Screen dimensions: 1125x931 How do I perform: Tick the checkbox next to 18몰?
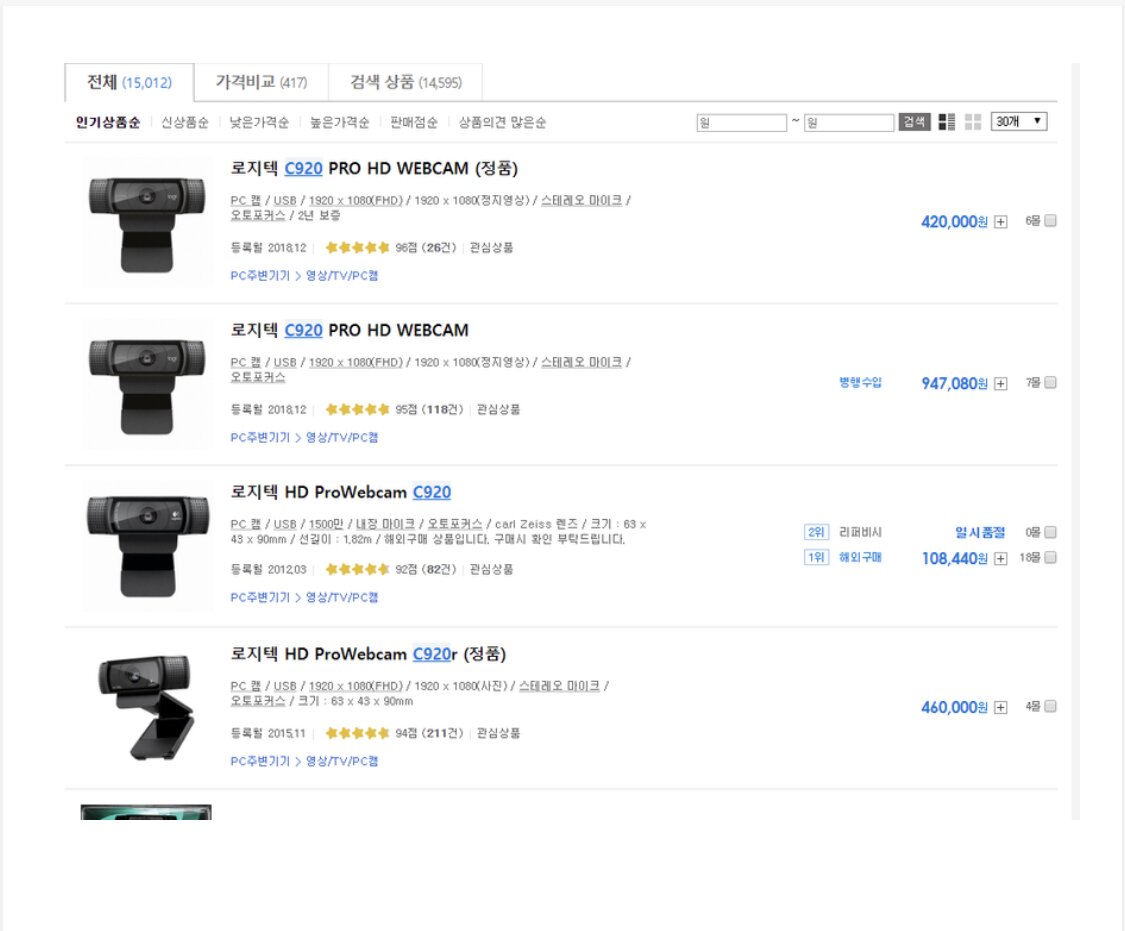(x=1050, y=557)
